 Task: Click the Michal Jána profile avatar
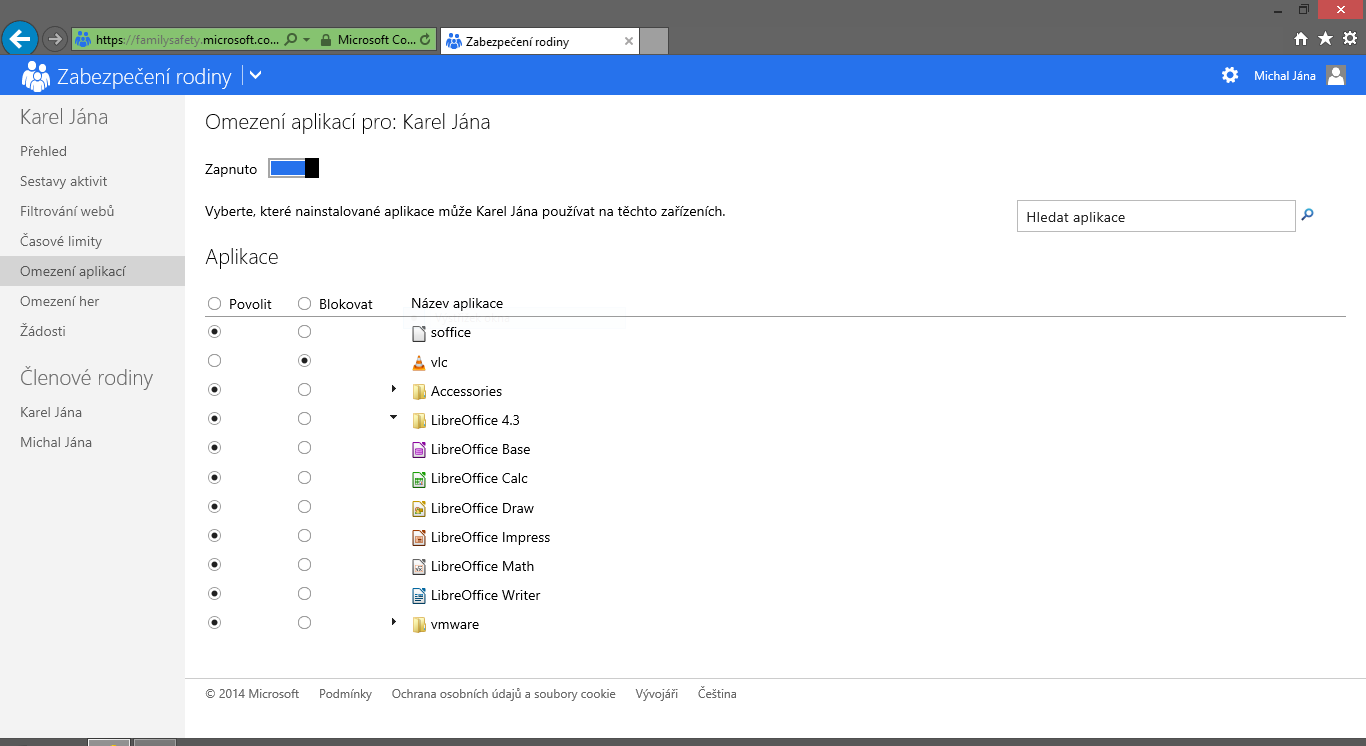[x=1336, y=75]
